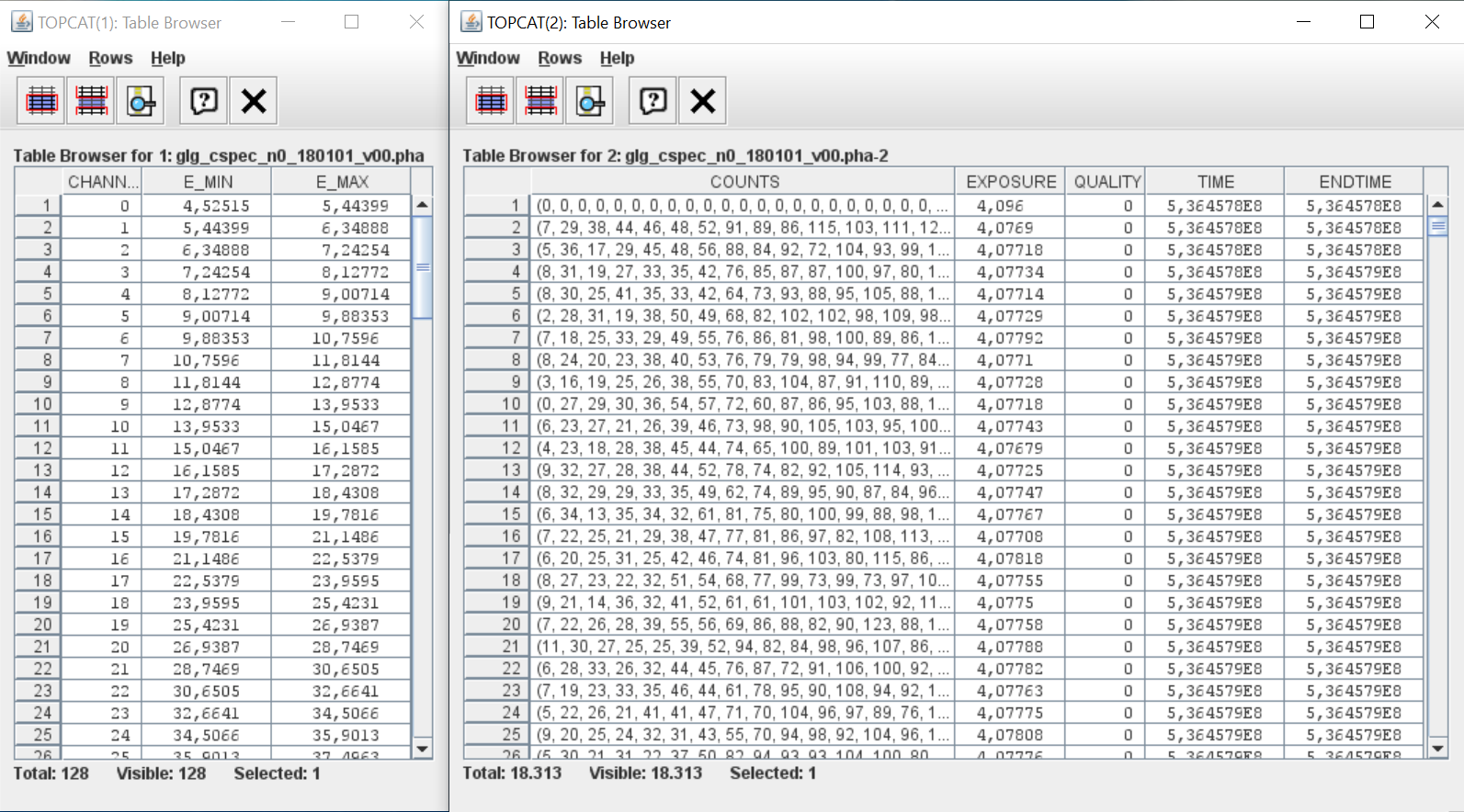
Task: Click the X close icon in TOPCAT(2) toolbar
Action: click(703, 100)
